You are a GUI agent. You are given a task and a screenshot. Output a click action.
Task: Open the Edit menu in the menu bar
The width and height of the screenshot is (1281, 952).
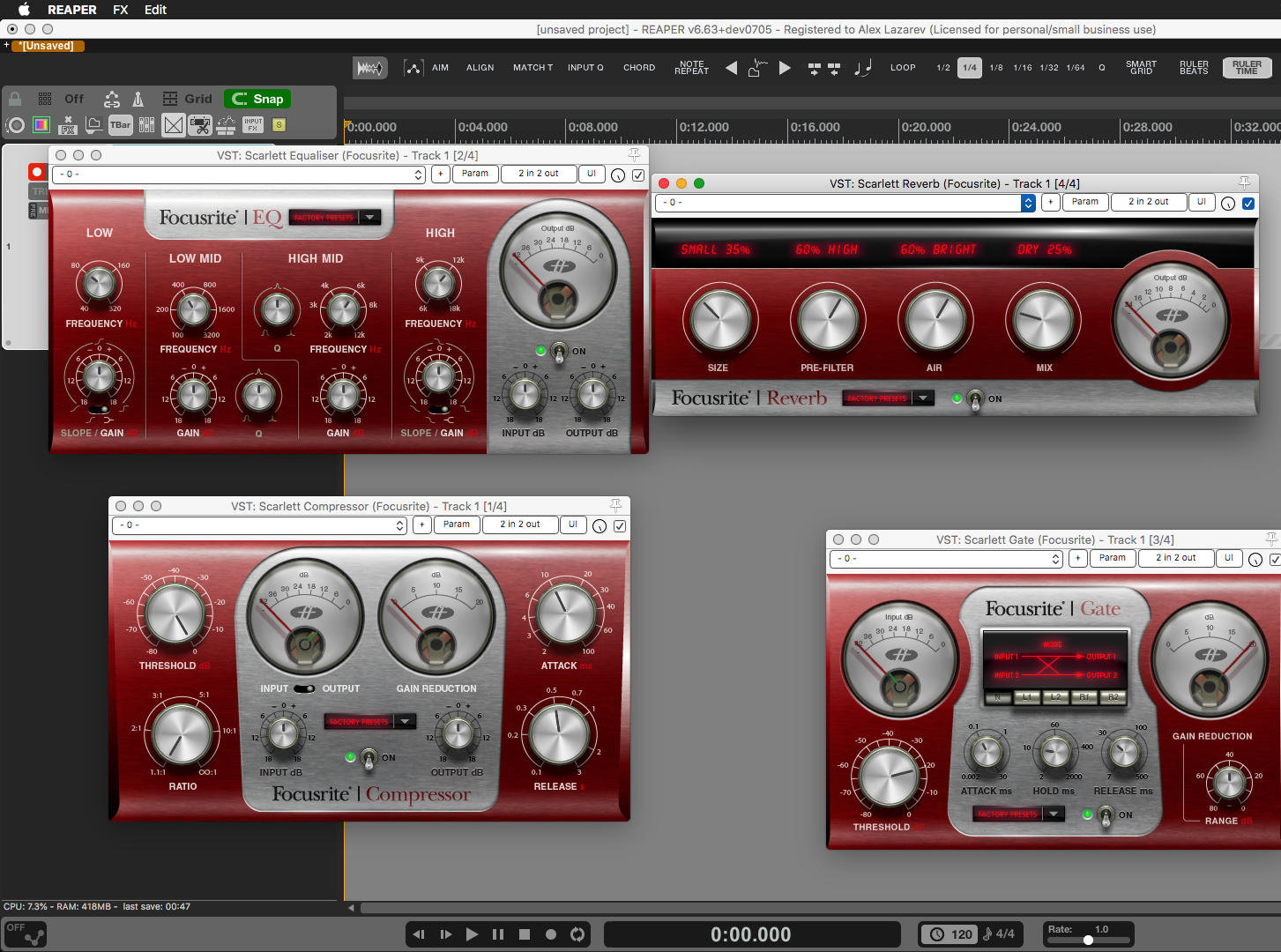tap(156, 10)
